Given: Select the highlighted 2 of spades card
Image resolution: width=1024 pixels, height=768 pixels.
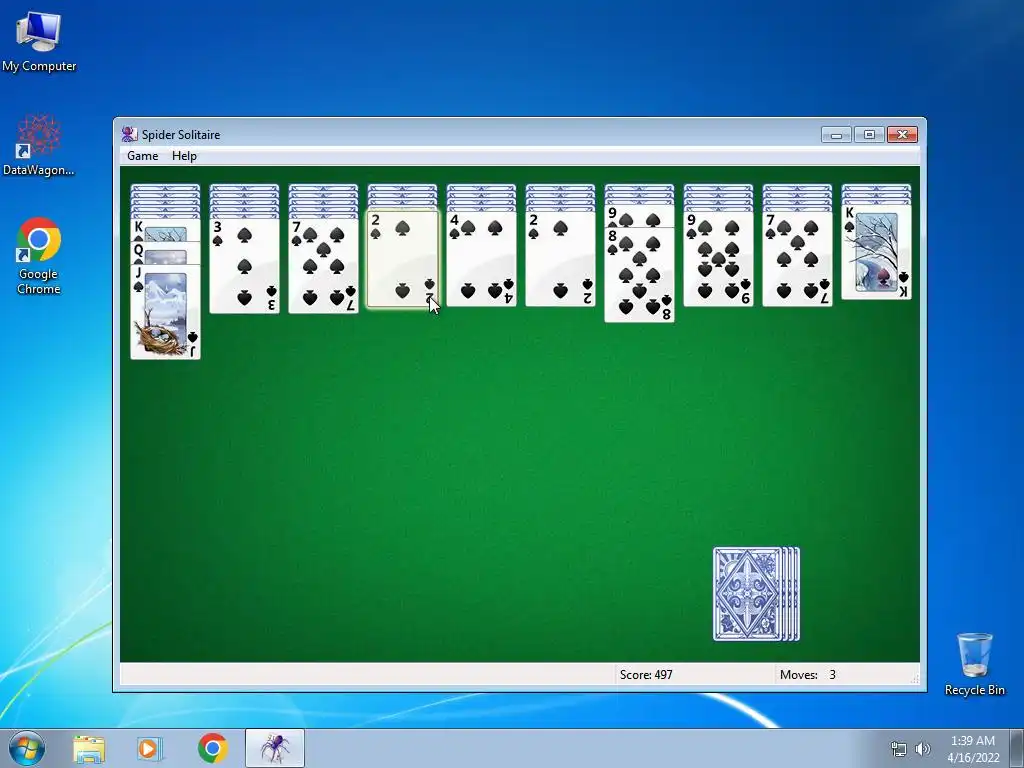Looking at the screenshot, I should point(402,259).
